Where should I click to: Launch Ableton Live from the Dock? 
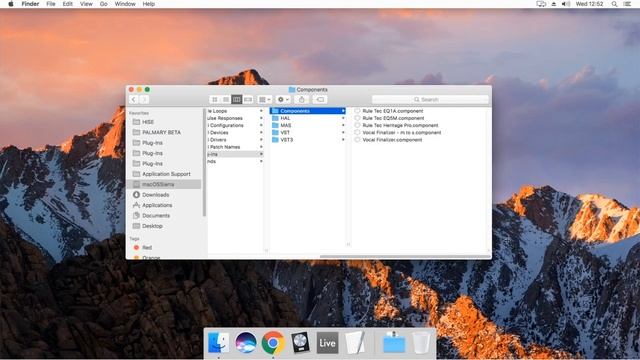(327, 342)
